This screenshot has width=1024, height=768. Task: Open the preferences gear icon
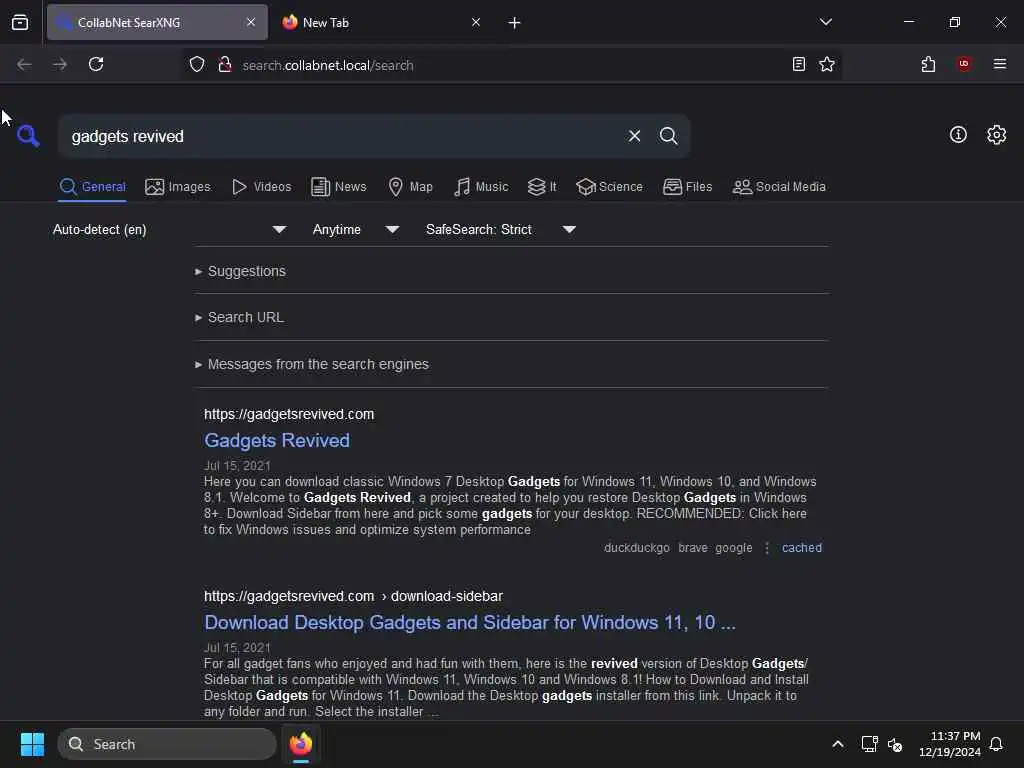[x=997, y=135]
